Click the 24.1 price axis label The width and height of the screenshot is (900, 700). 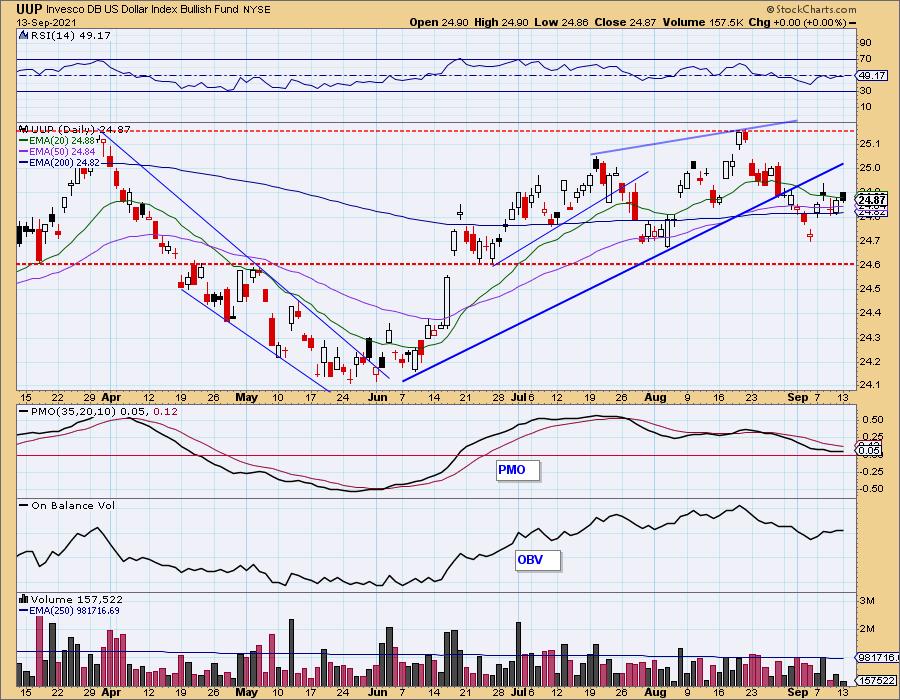(x=870, y=385)
